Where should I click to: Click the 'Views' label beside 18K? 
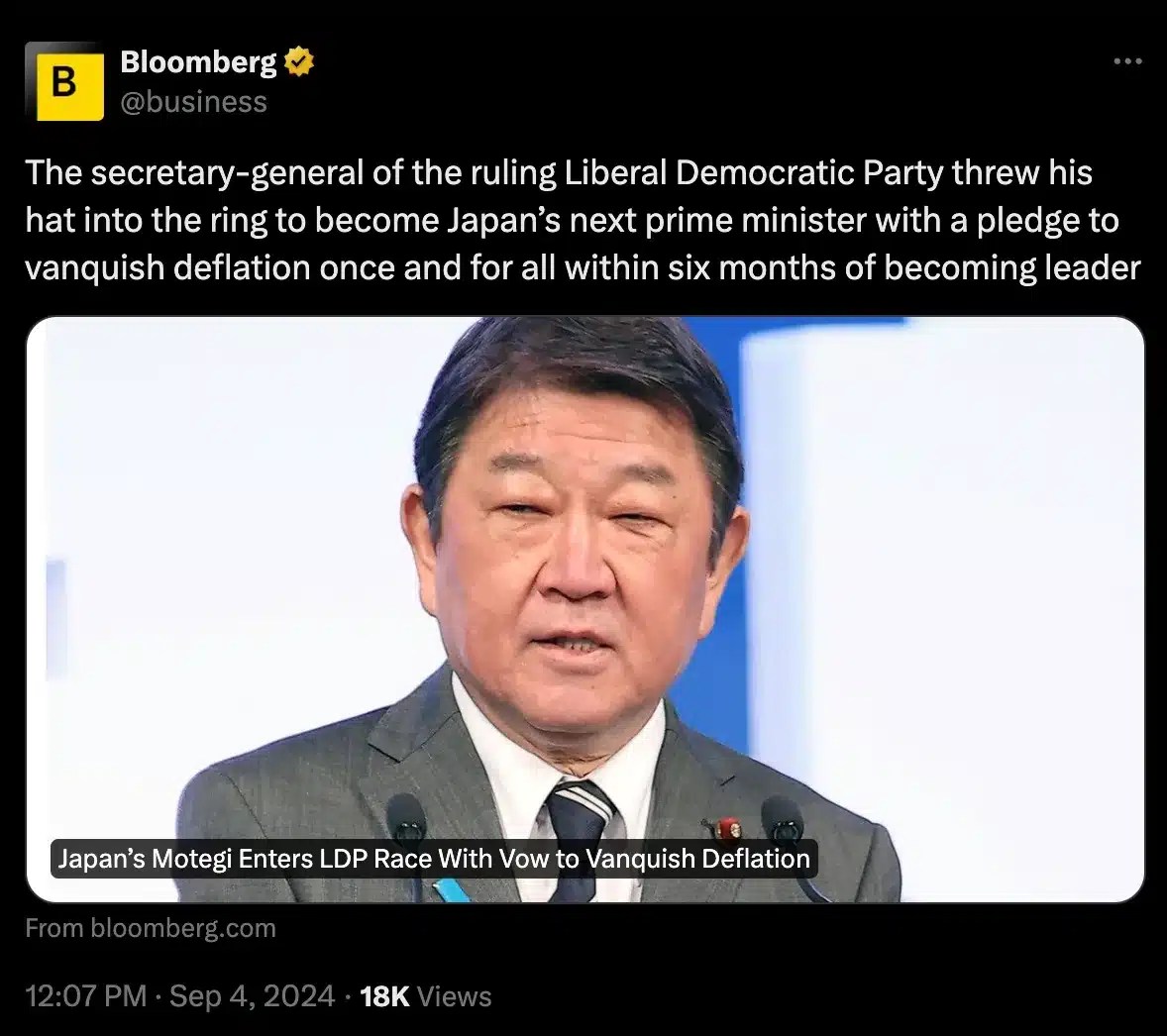[x=455, y=996]
